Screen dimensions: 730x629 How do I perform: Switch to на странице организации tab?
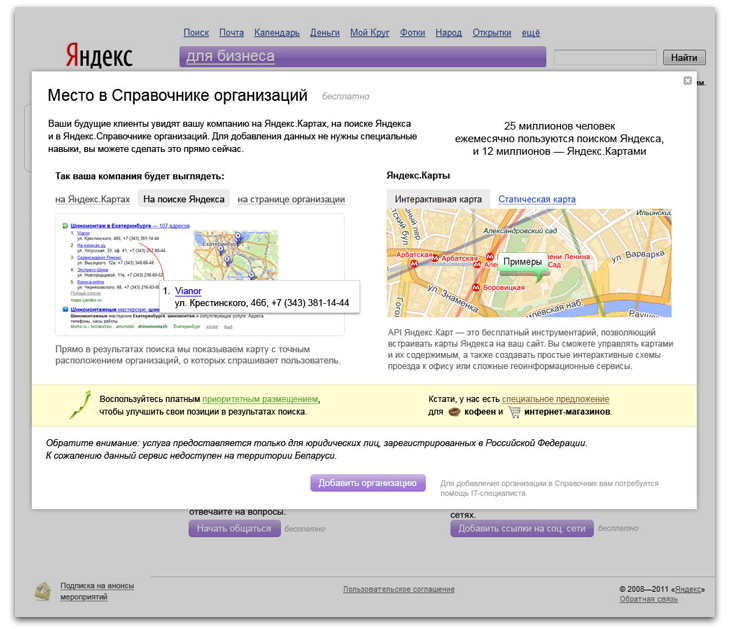coord(291,199)
